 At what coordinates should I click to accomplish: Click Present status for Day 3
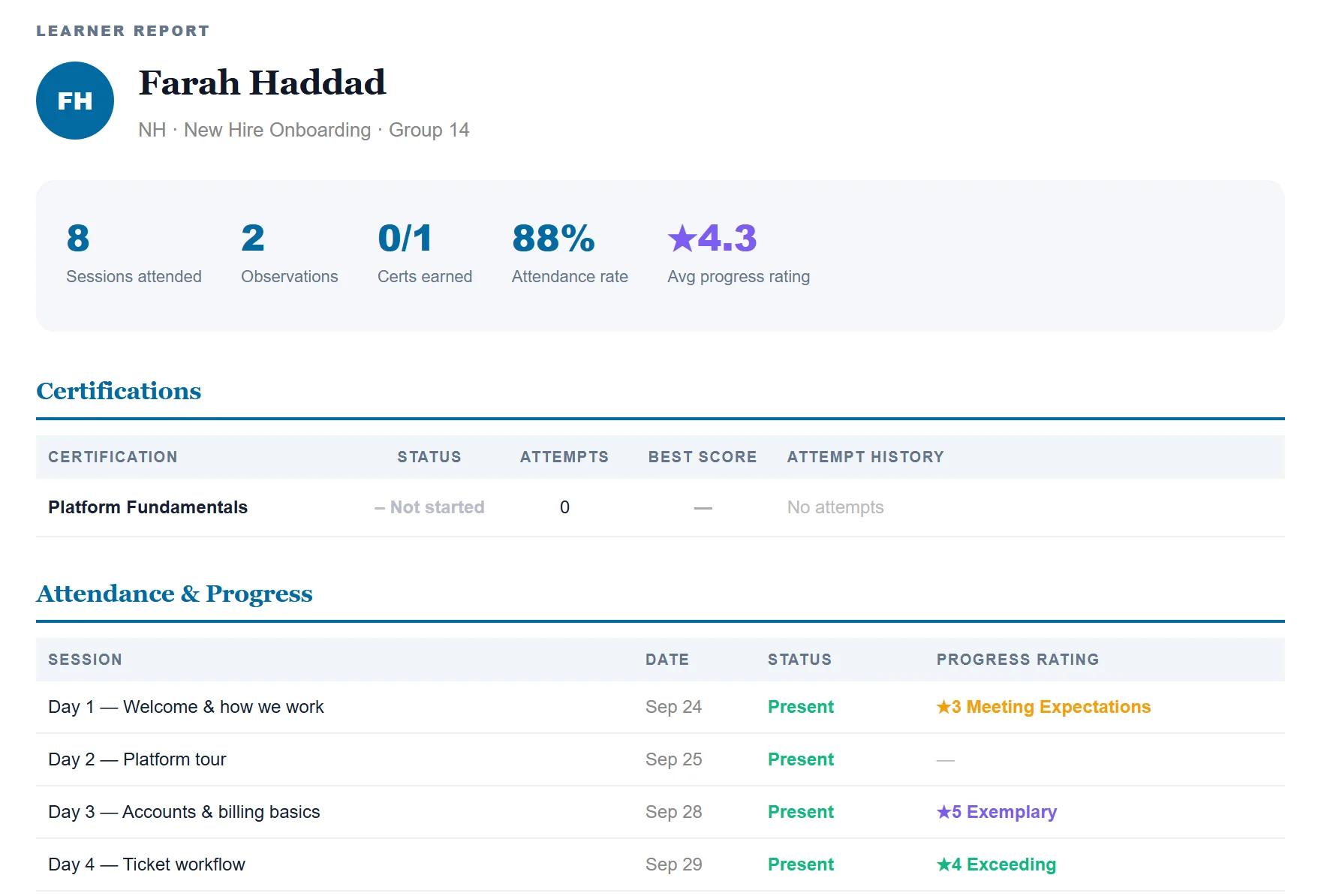tap(801, 812)
